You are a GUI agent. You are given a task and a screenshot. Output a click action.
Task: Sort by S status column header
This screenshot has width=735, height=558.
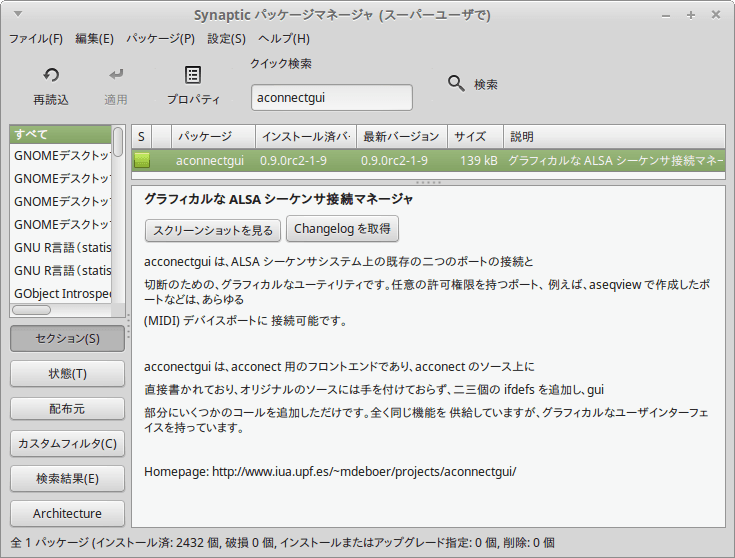(x=142, y=137)
